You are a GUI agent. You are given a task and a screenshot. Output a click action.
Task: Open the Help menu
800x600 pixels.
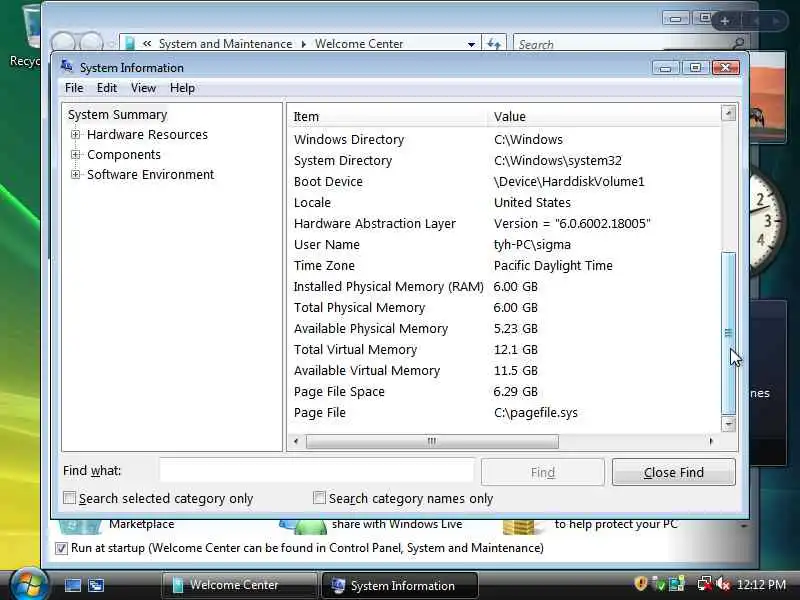[182, 88]
